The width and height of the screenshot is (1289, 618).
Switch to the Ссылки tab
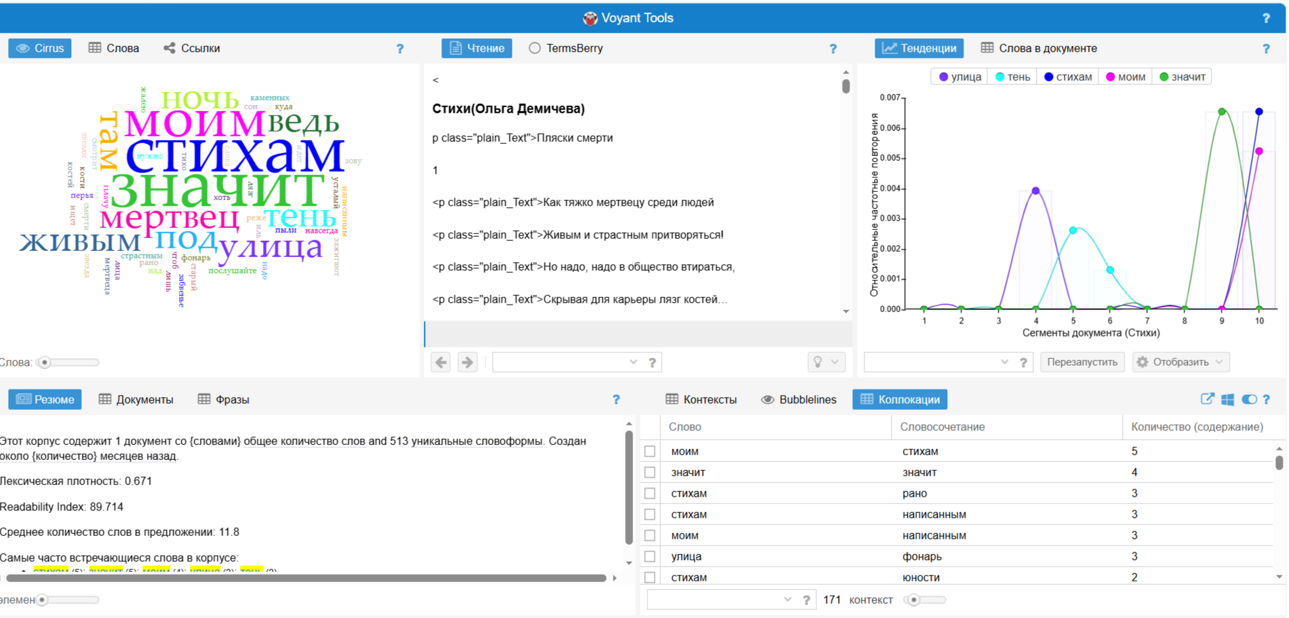[x=191, y=48]
